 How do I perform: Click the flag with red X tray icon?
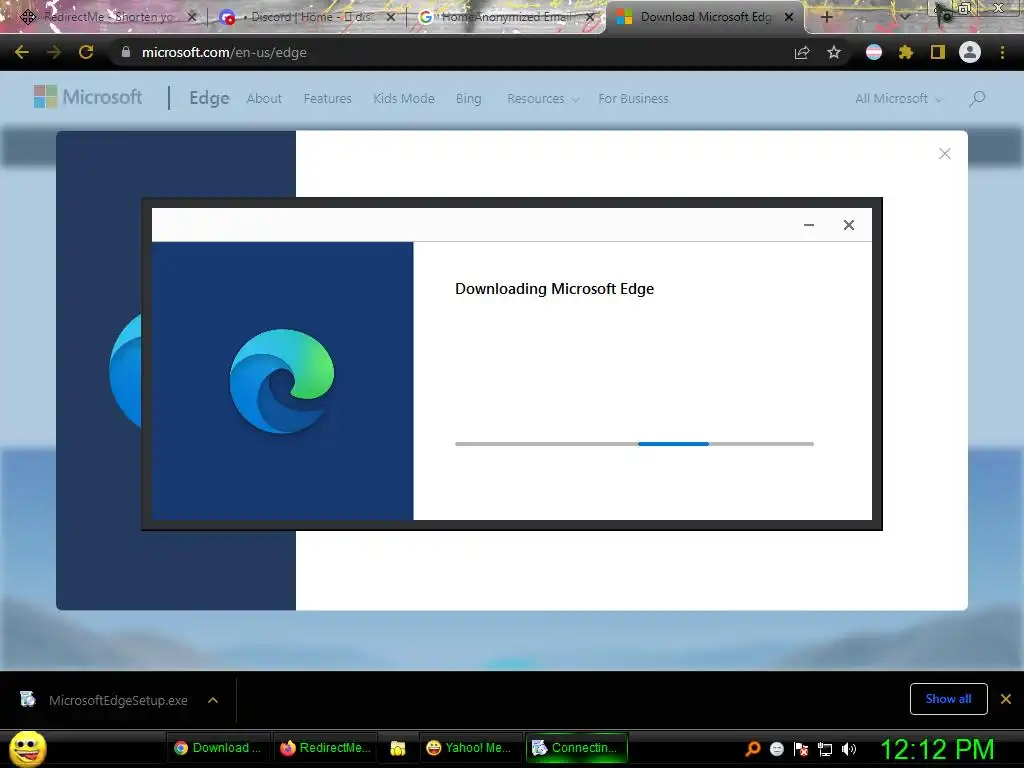pos(801,749)
